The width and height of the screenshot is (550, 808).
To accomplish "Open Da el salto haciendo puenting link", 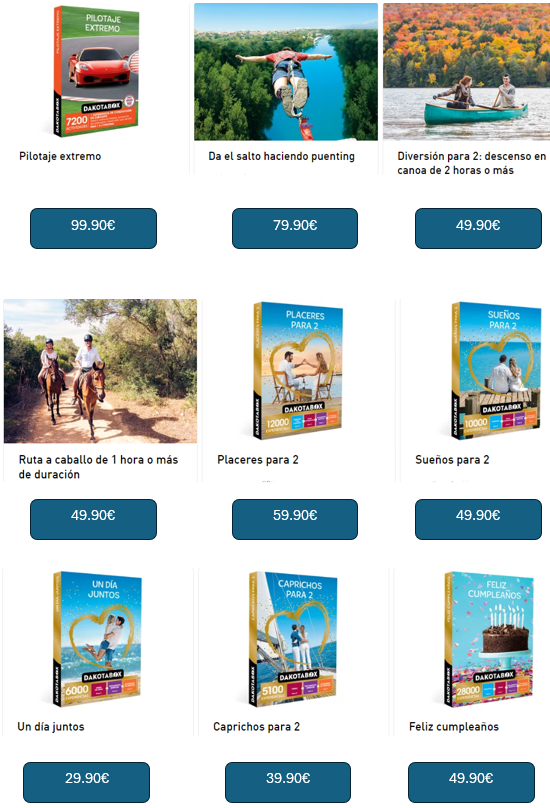I will coord(281,156).
